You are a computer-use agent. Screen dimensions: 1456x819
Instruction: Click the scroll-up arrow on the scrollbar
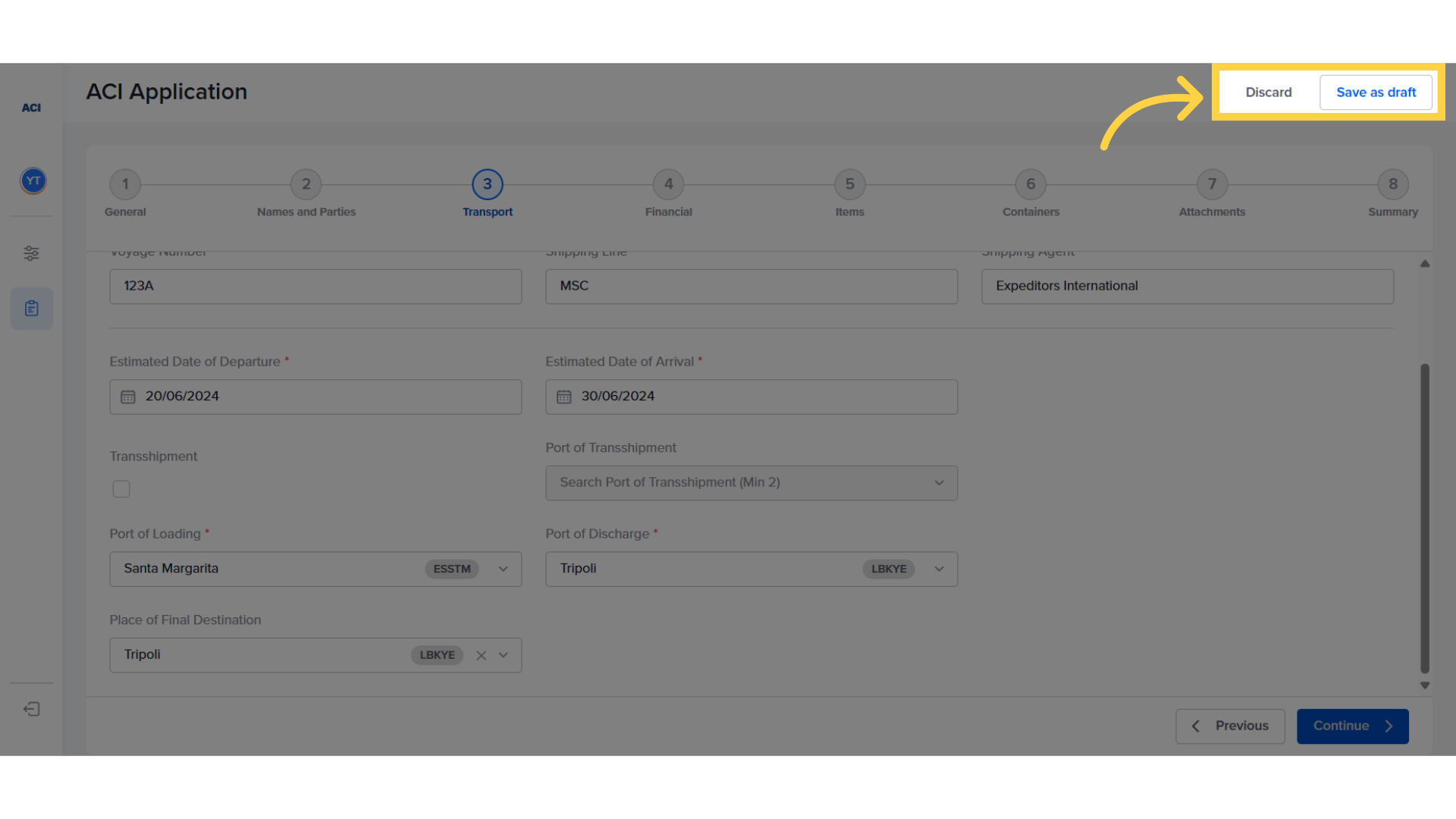(x=1424, y=263)
